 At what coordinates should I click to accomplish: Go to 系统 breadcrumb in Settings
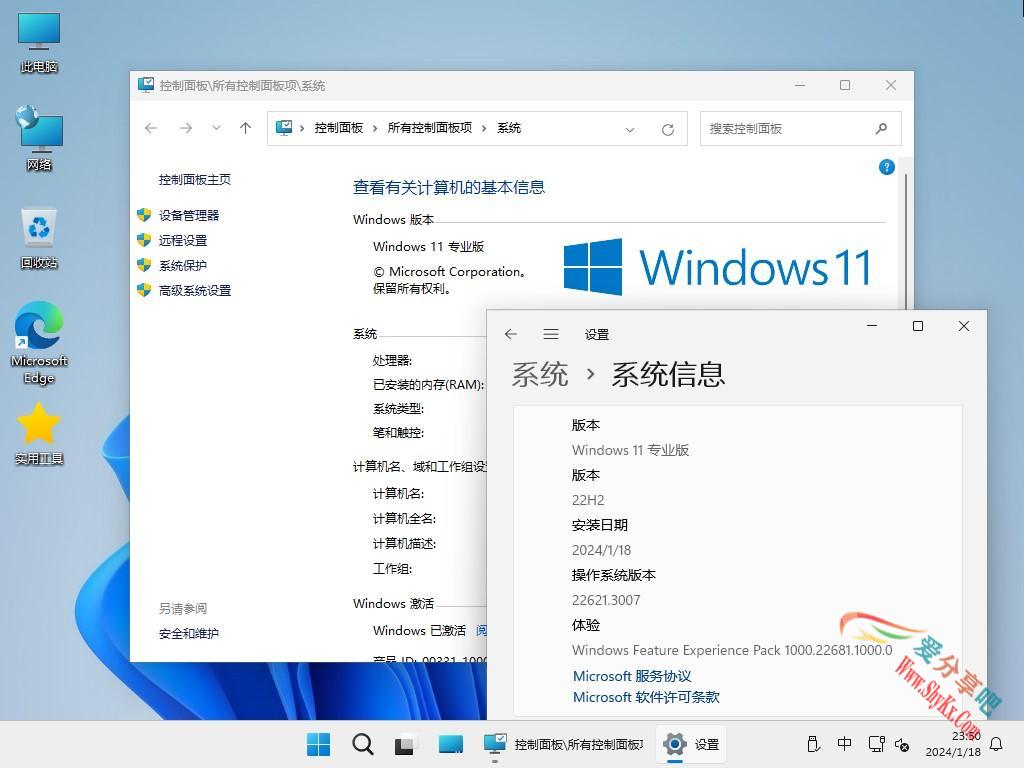coord(539,375)
